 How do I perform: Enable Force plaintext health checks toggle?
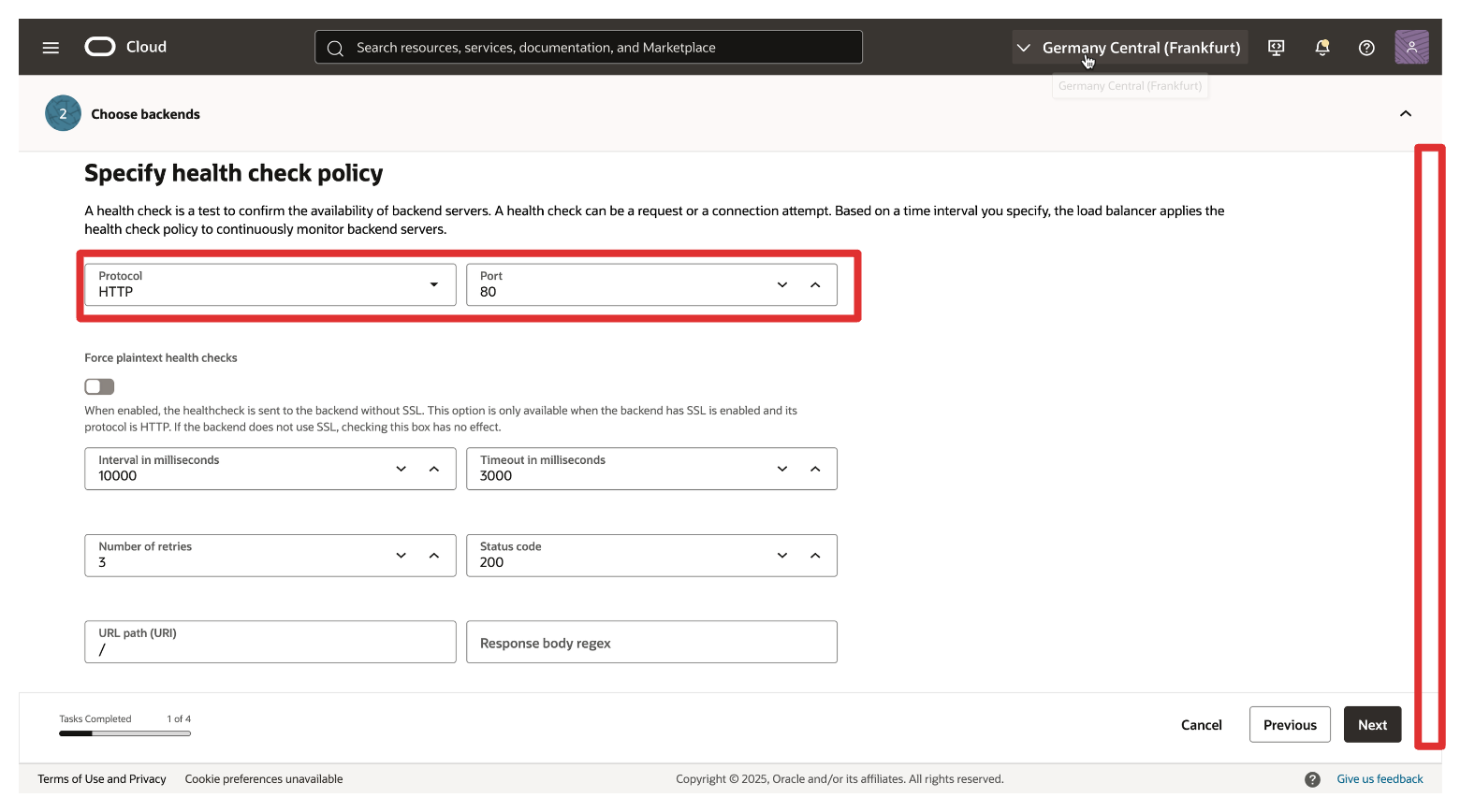point(99,386)
